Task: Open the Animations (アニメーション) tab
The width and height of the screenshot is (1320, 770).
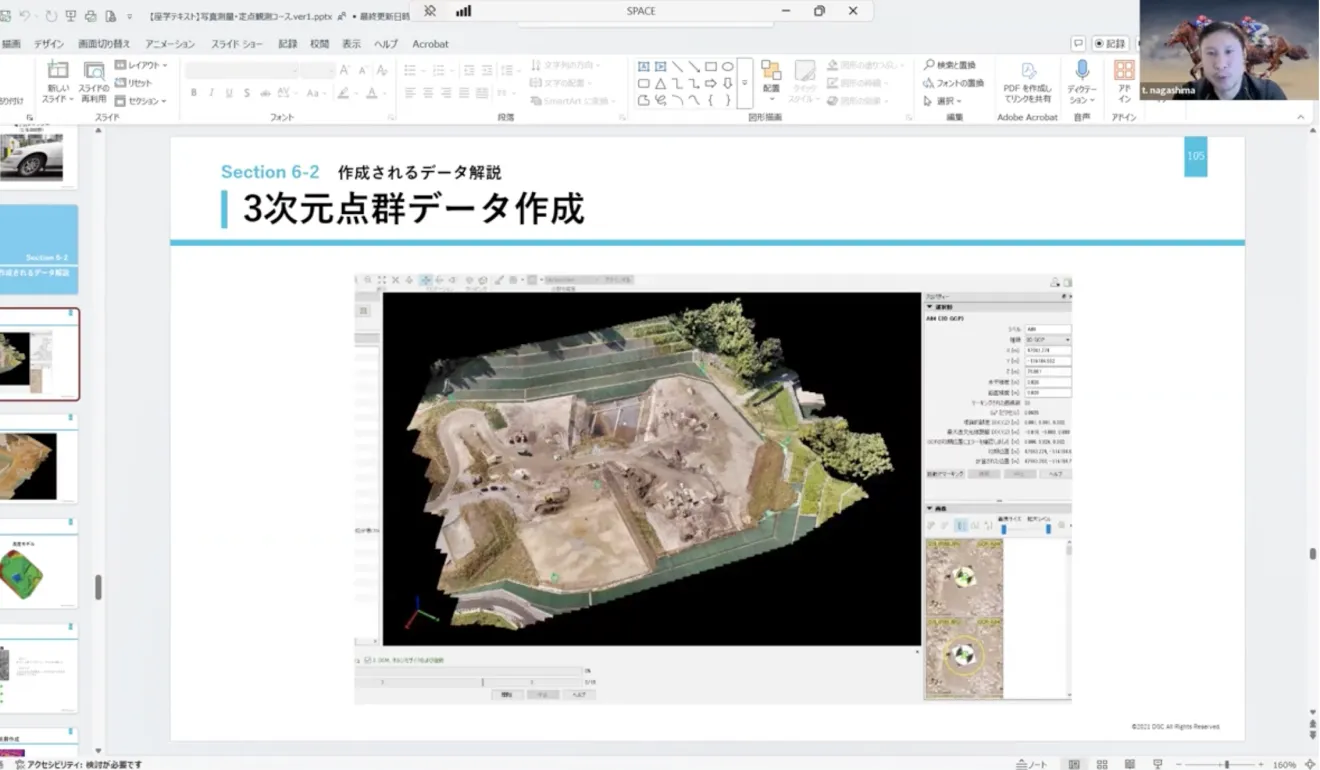Action: [x=170, y=44]
